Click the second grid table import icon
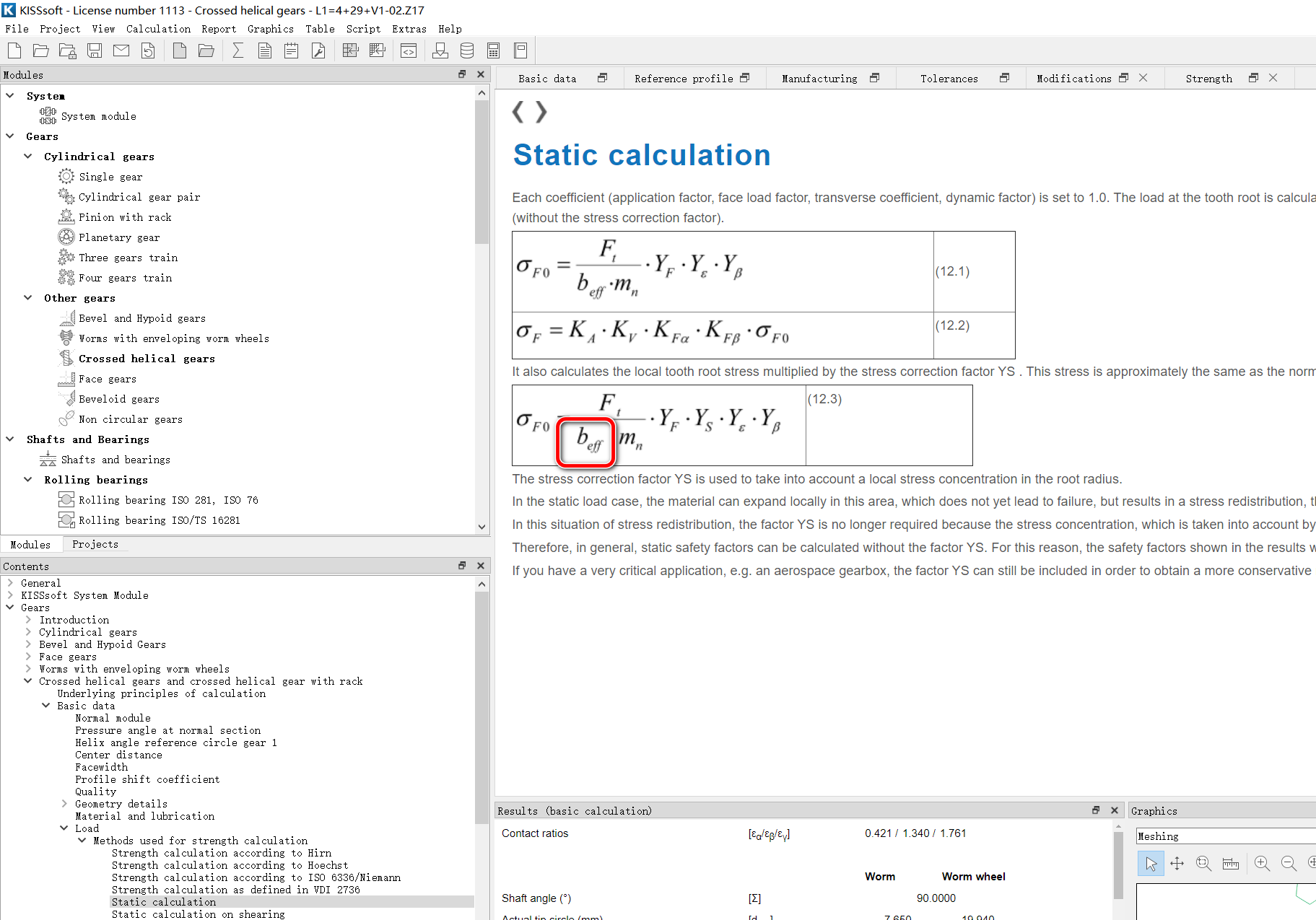1316x920 pixels. [x=377, y=51]
